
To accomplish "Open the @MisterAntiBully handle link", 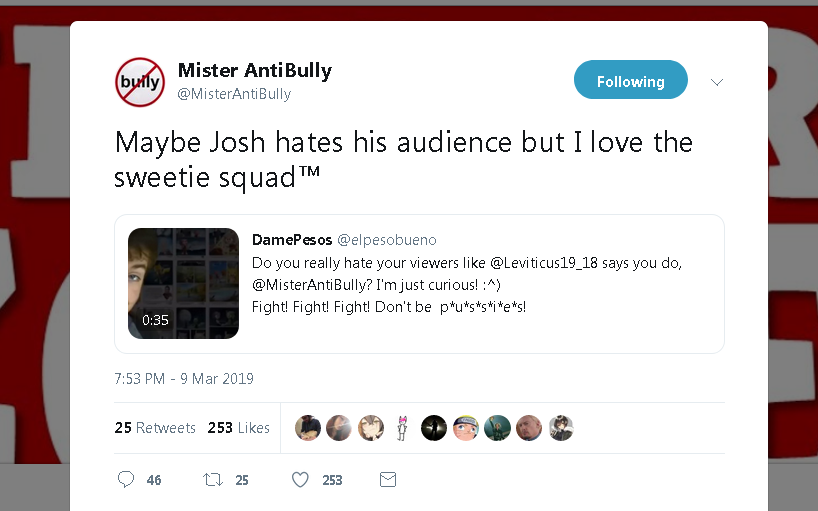I will coord(234,94).
